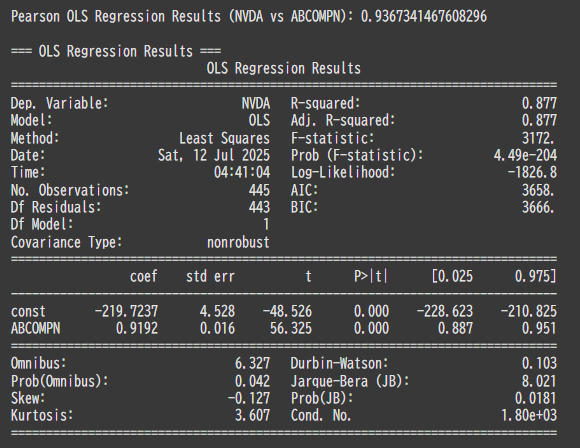
Task: Click the Date value Sat, 12 Jul 2025
Action: (214, 155)
